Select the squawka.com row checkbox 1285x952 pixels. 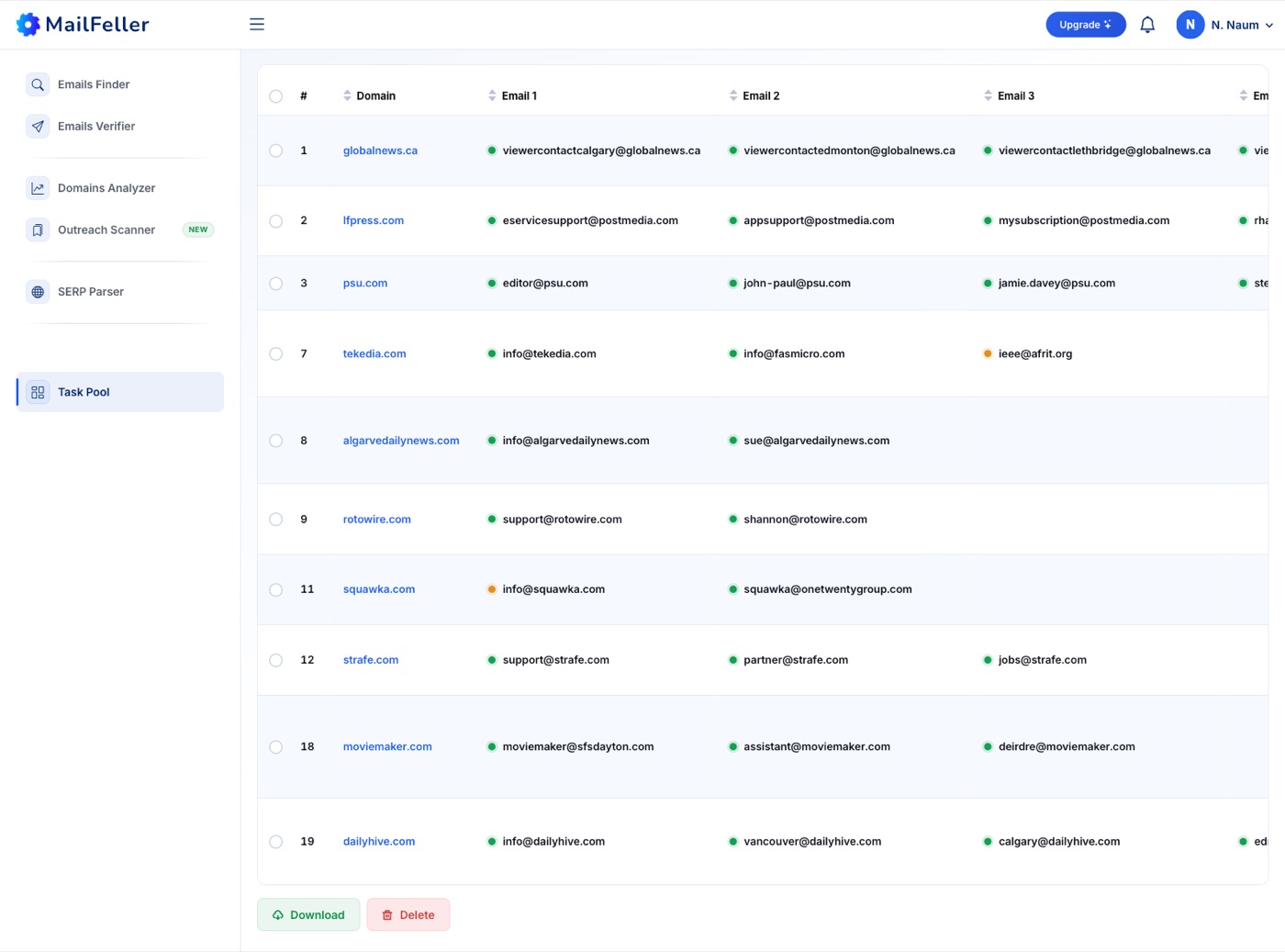pos(276,590)
